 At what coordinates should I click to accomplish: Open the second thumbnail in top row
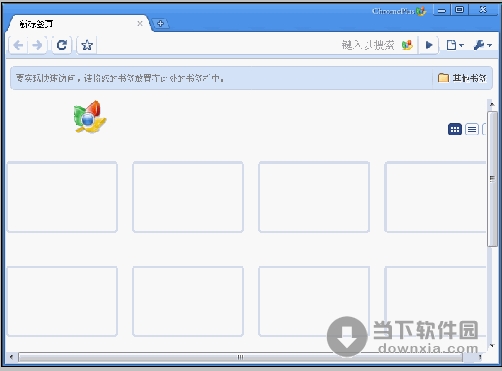point(188,197)
